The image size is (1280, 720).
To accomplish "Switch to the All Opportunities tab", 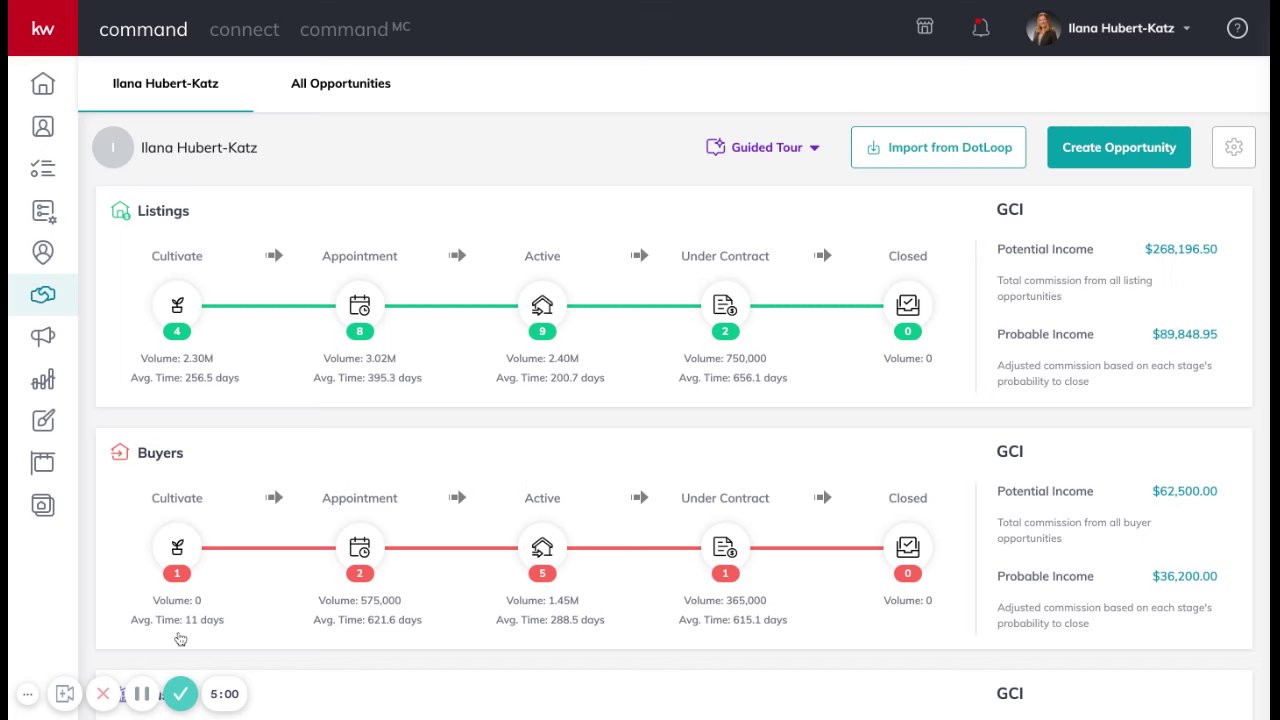I will (341, 83).
